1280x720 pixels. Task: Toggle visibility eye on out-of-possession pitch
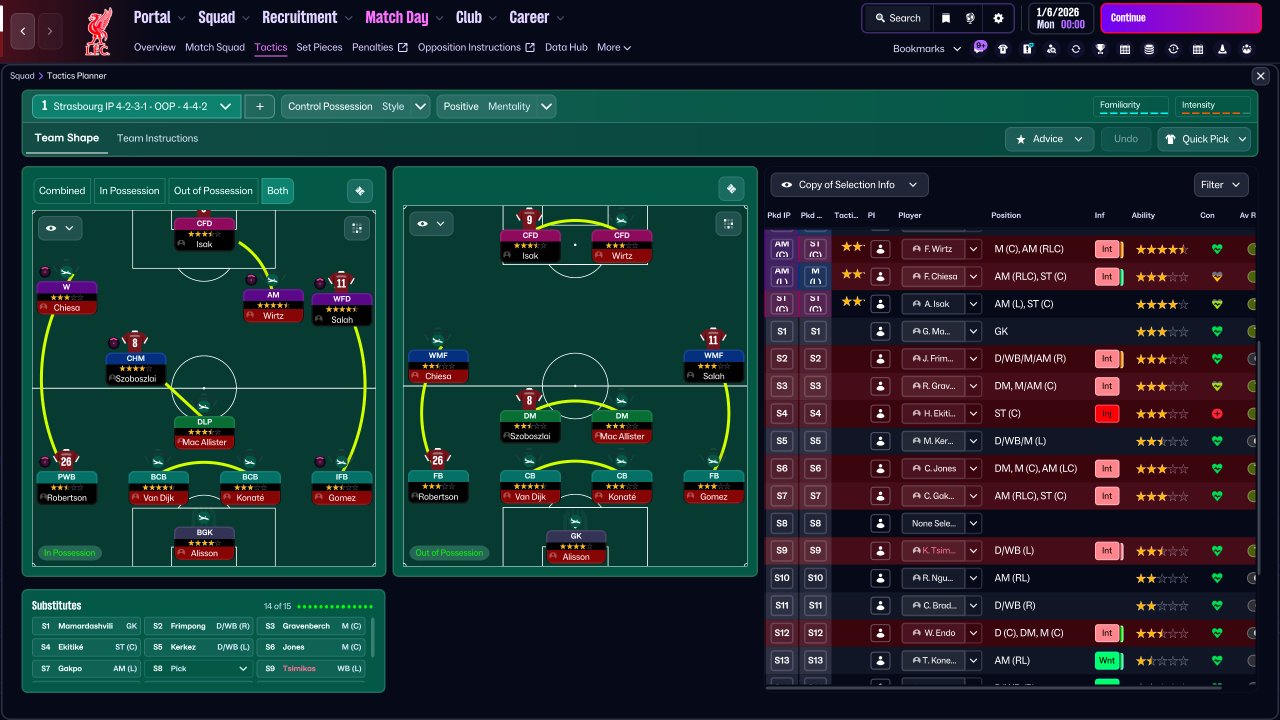(x=431, y=224)
